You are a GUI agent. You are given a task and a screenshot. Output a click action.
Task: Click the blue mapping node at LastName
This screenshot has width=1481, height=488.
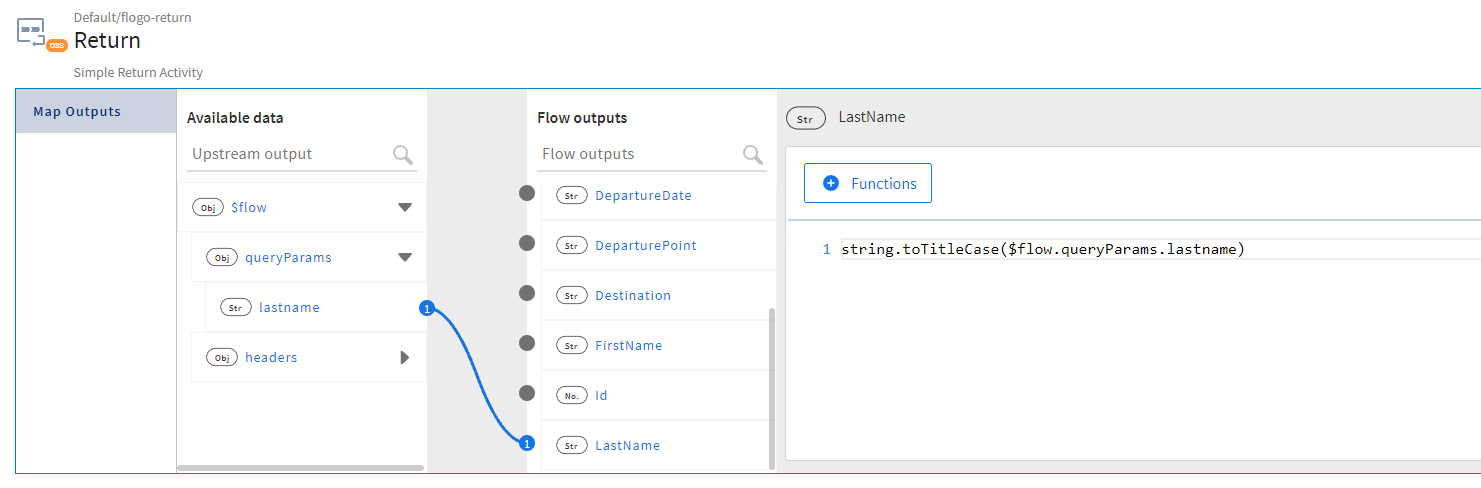[527, 444]
